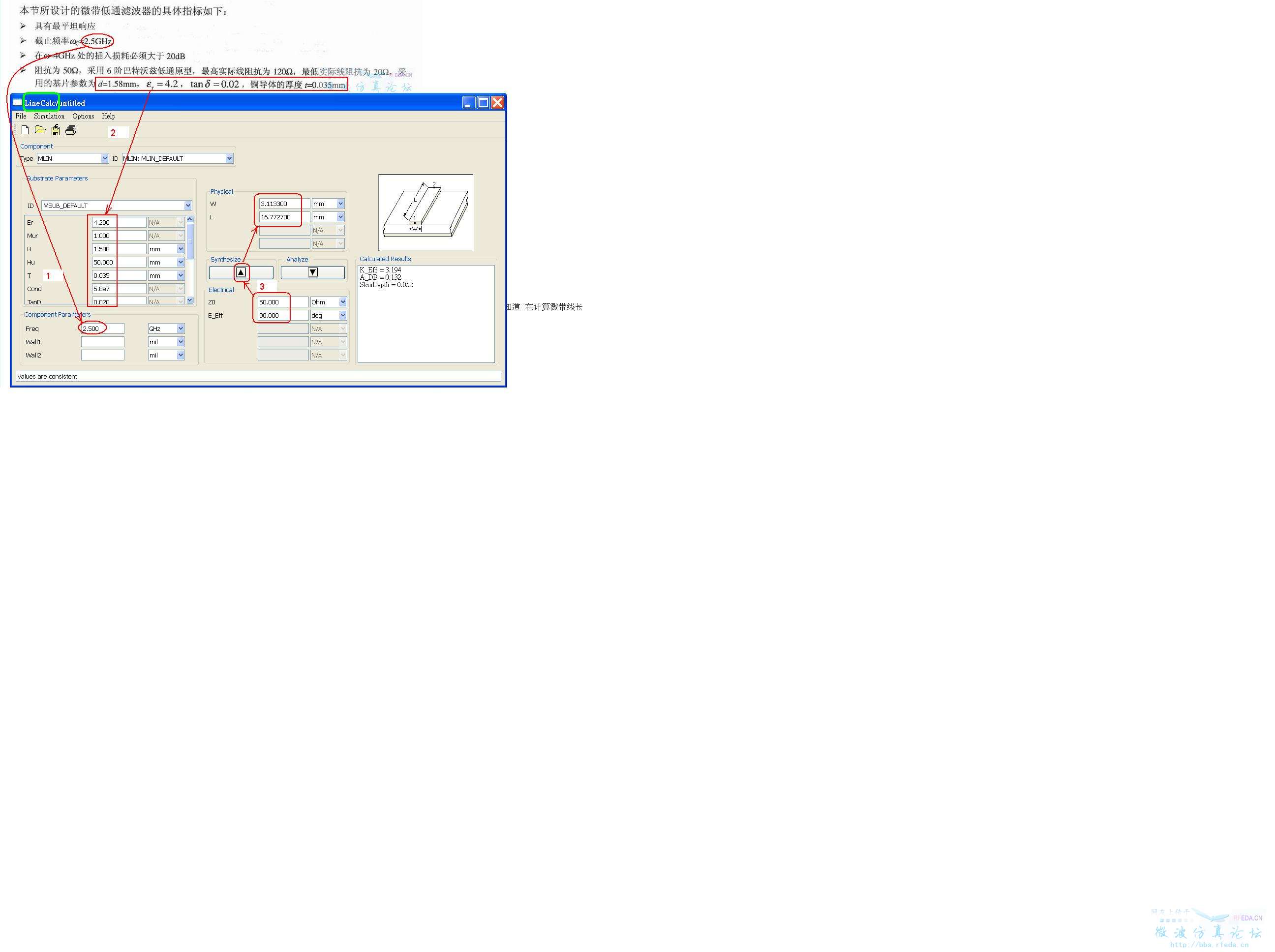Open the T unit mm dropdown

coord(181,275)
